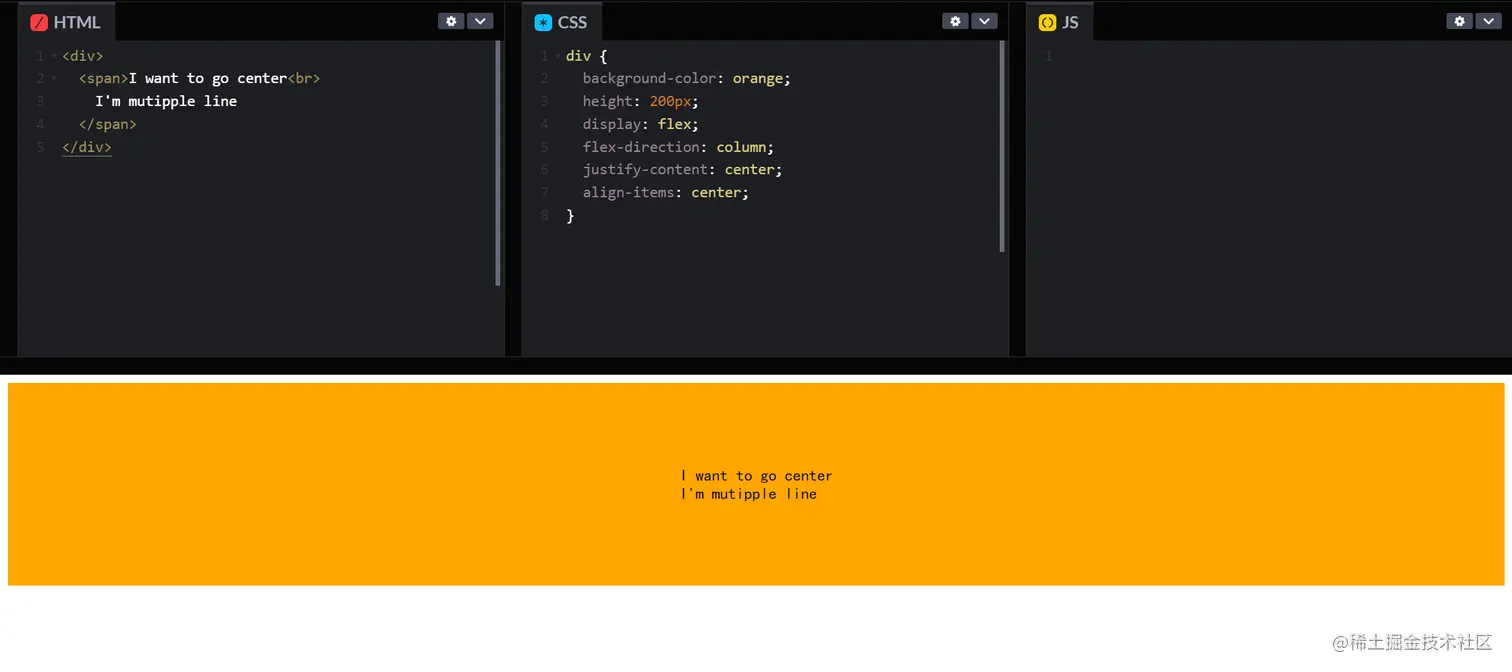Click the <br> tag in HTML
This screenshot has width=1512, height=672.
tap(304, 78)
